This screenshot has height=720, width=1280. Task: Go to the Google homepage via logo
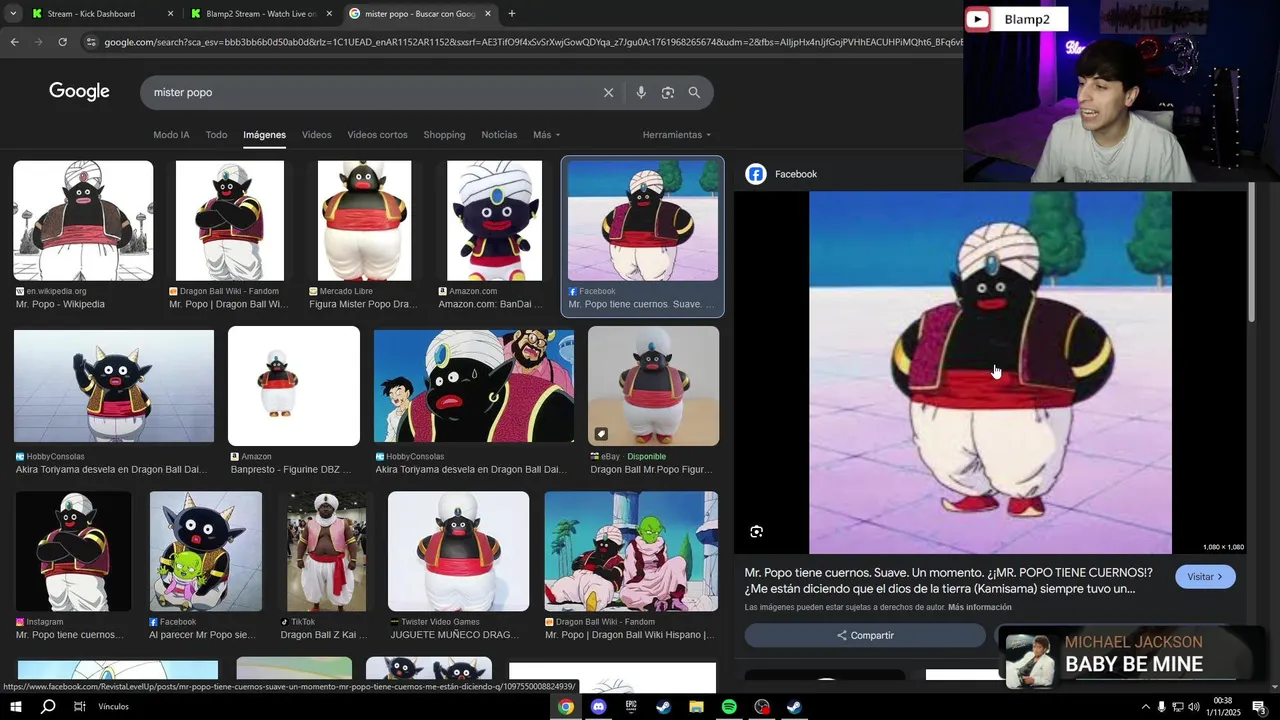(x=79, y=91)
